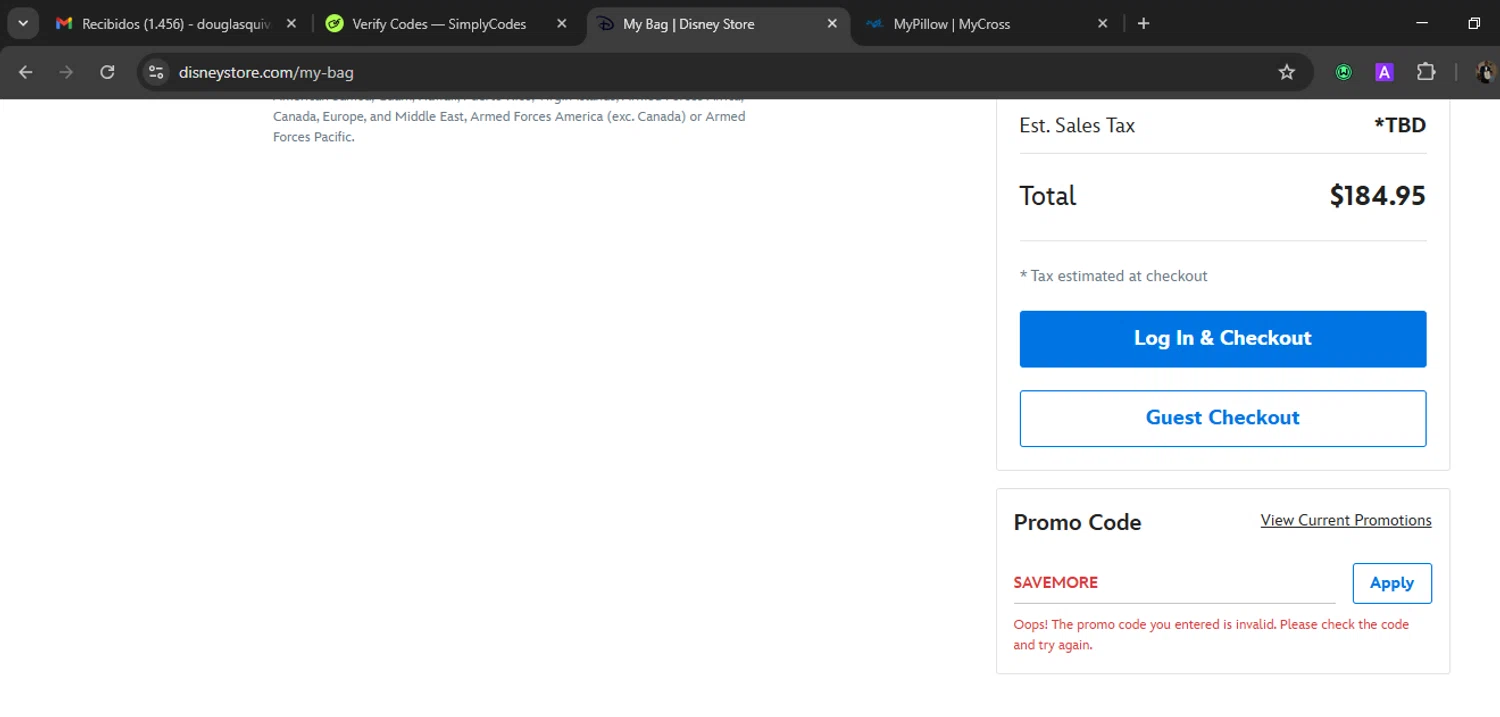Click the Log In & Checkout button
Viewport: 1500px width, 717px height.
point(1223,339)
